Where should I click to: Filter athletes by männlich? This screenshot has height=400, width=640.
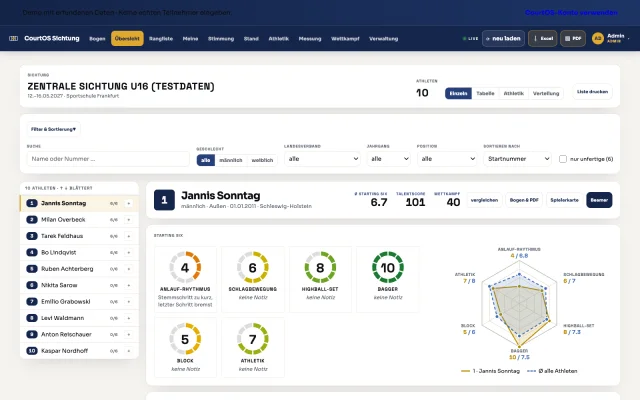(231, 160)
